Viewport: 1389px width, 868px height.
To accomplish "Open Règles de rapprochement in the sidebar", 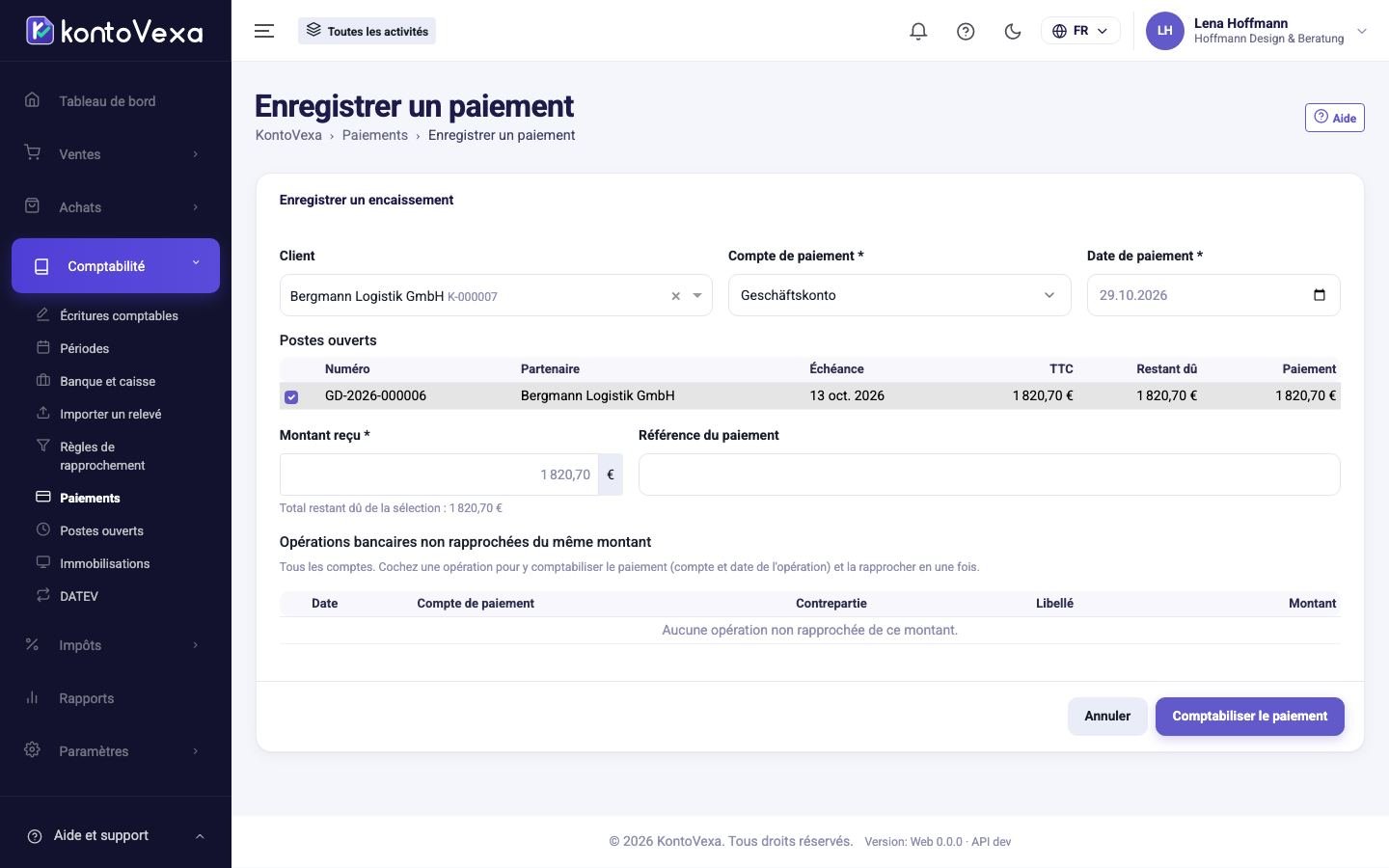I will click(x=102, y=456).
